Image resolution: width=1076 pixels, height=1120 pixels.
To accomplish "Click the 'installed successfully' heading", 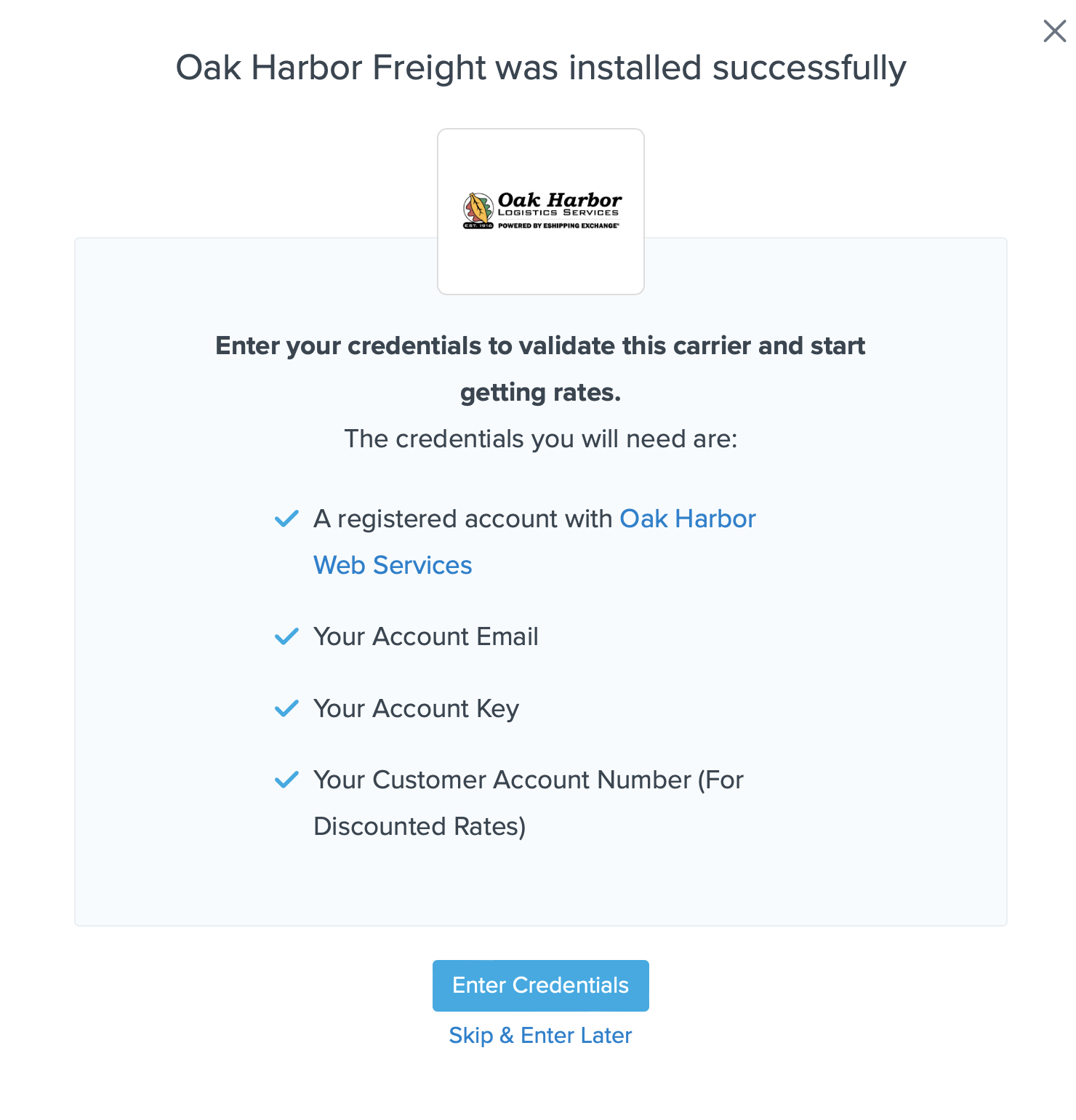I will click(540, 68).
